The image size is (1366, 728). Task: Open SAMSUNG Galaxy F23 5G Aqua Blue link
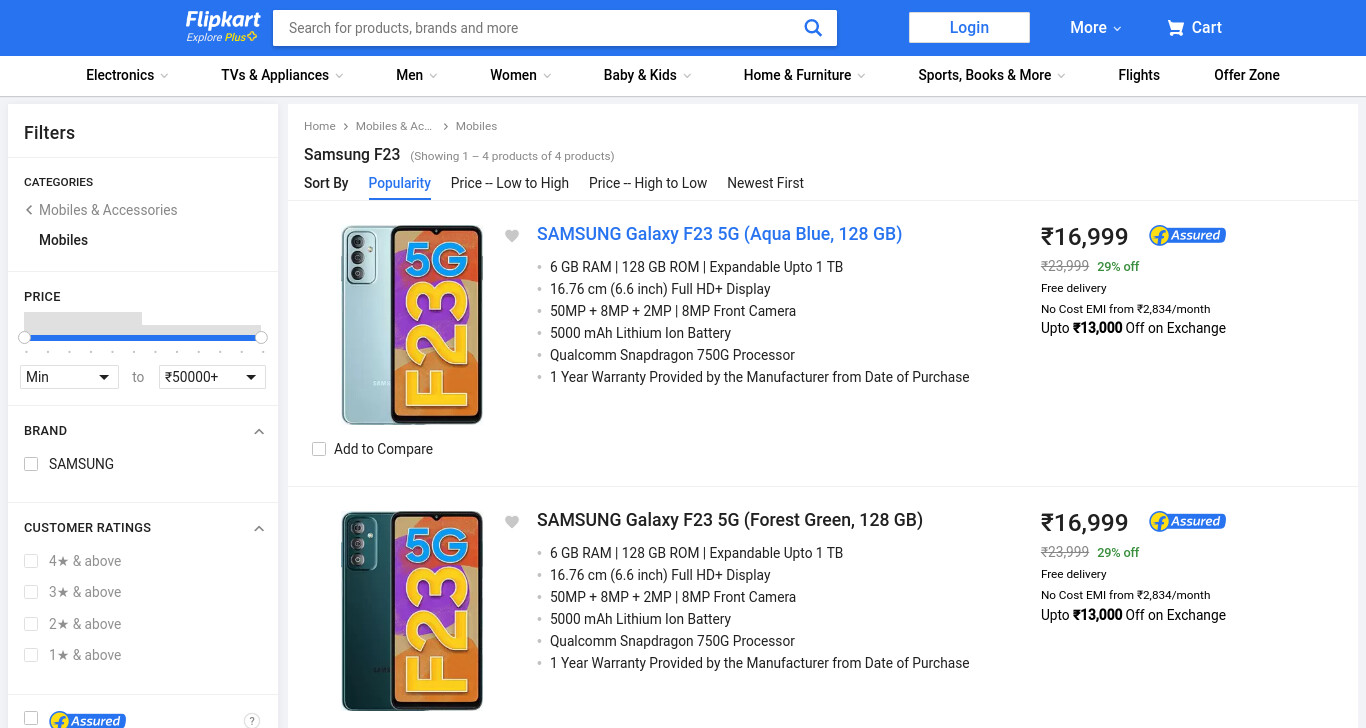720,234
